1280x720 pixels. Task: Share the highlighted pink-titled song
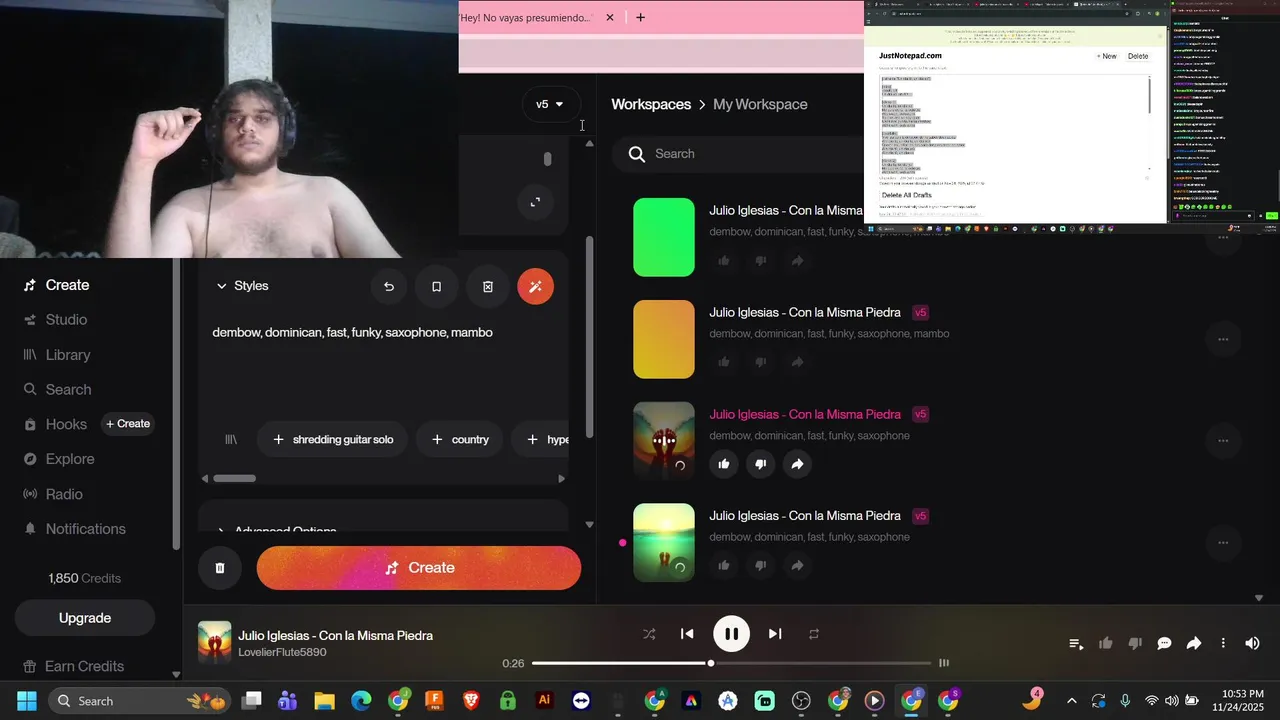[797, 464]
